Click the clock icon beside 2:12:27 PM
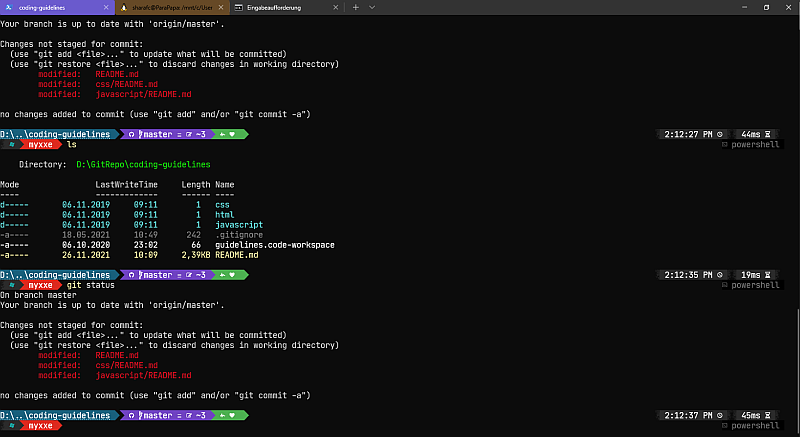The width and height of the screenshot is (800, 437). coord(720,134)
